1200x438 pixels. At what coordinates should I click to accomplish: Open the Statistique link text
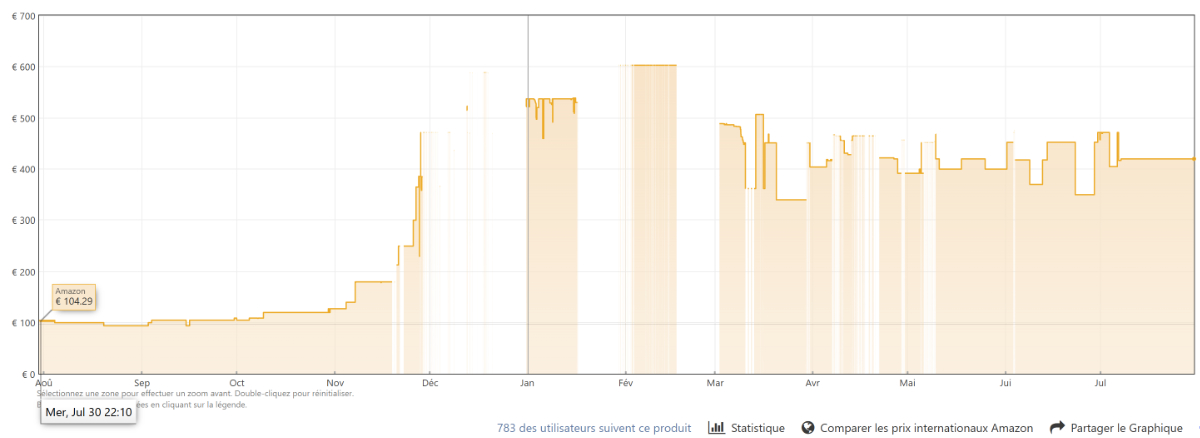(758, 428)
